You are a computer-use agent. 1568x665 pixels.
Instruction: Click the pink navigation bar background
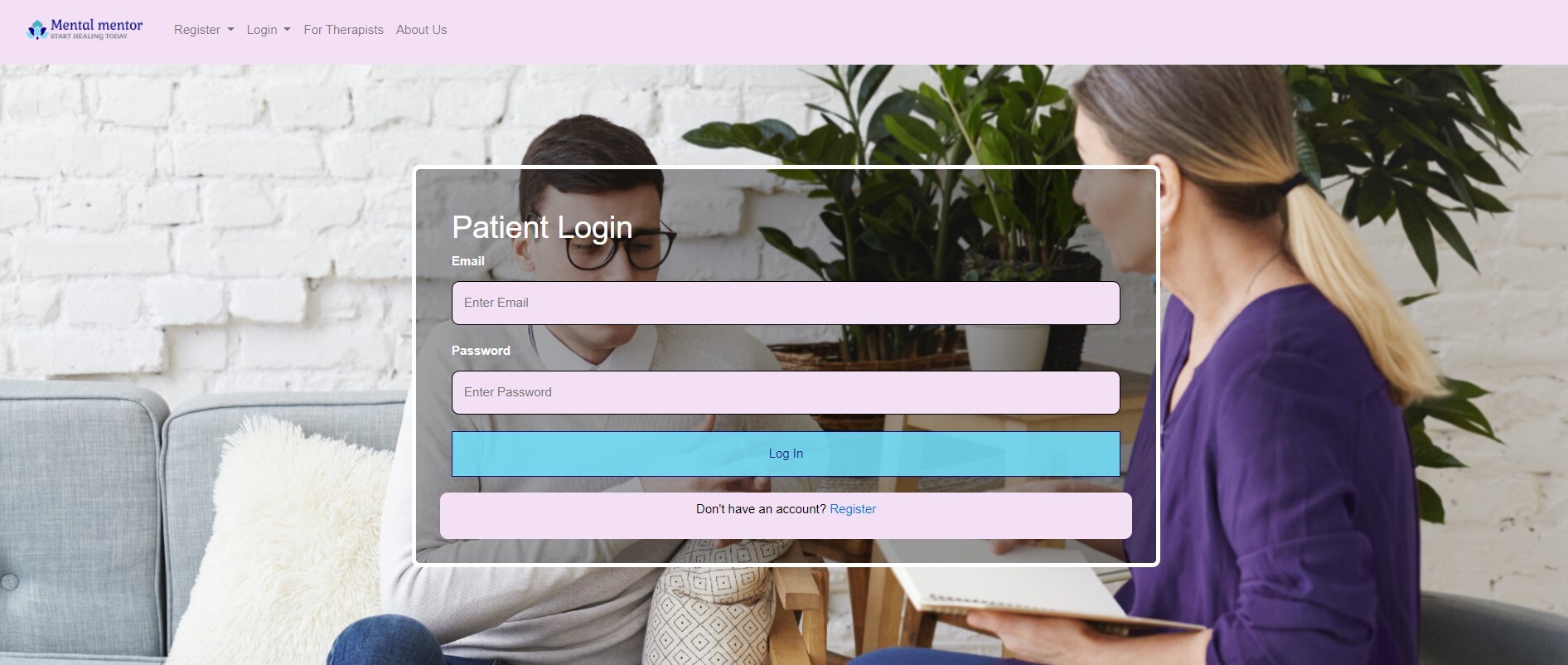[x=995, y=32]
